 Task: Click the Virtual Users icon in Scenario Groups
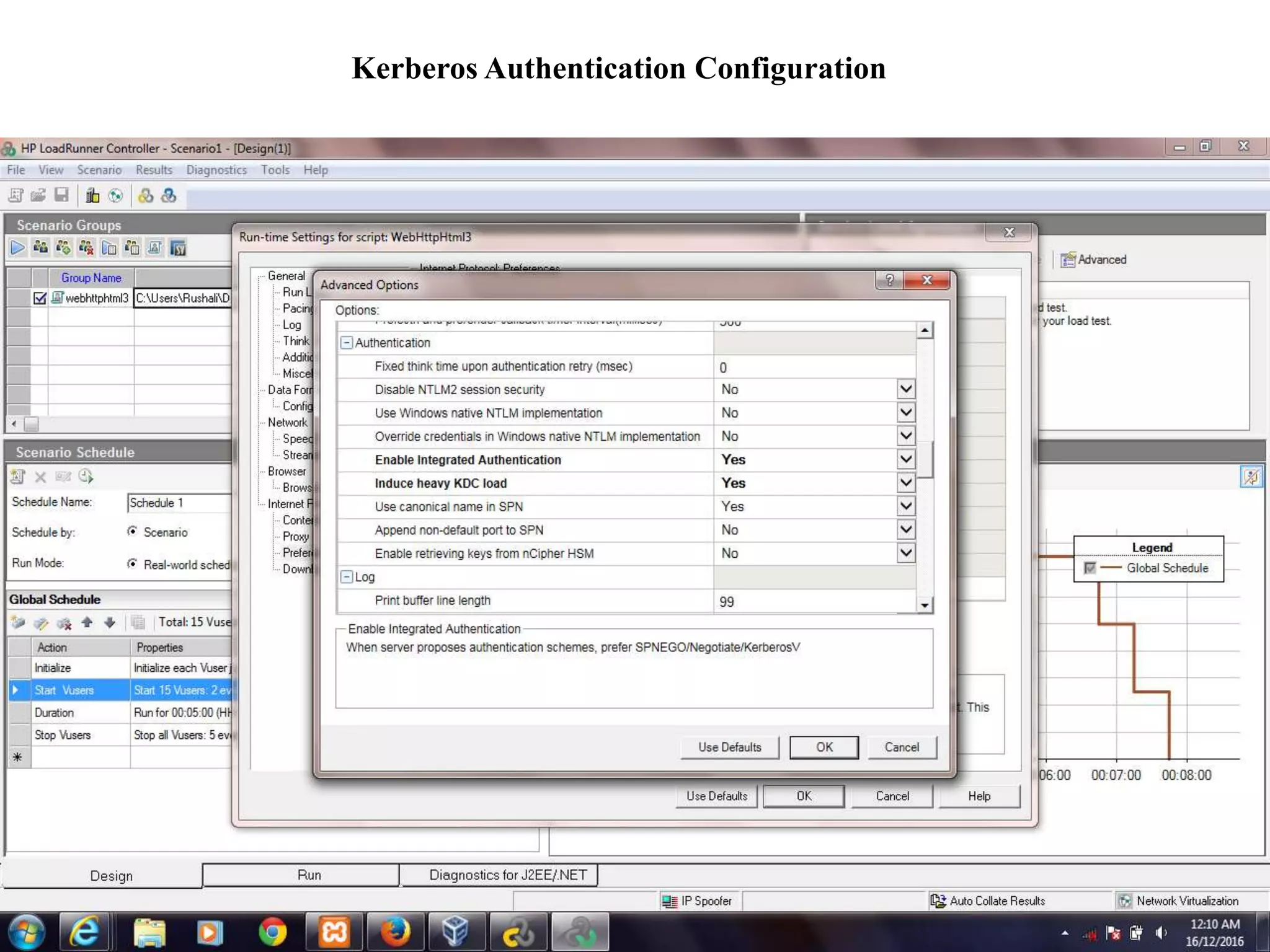(41, 248)
